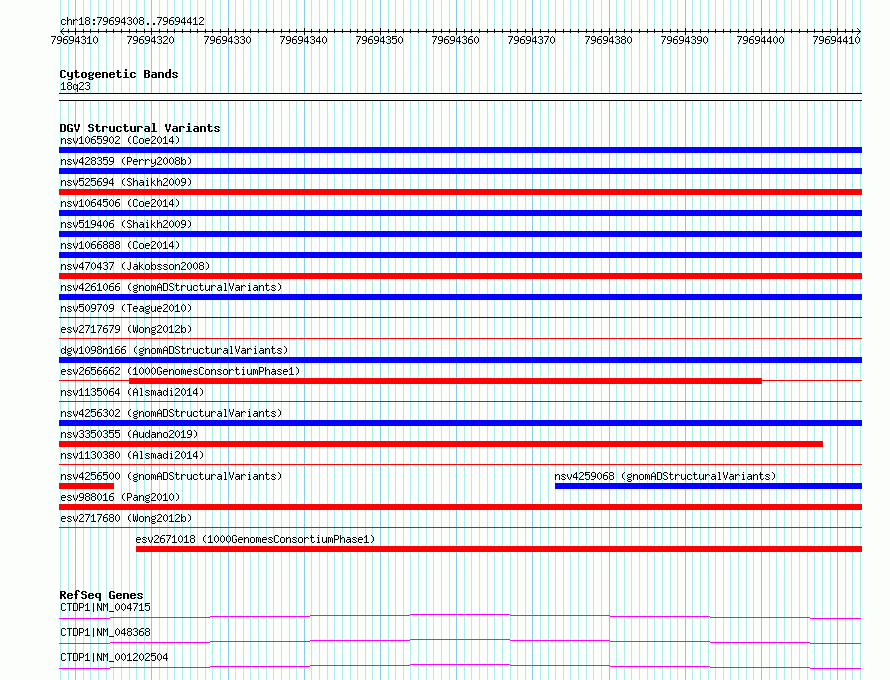The width and height of the screenshot is (890, 680).
Task: Click ruler position 79694390
Action: pyautogui.click(x=684, y=40)
